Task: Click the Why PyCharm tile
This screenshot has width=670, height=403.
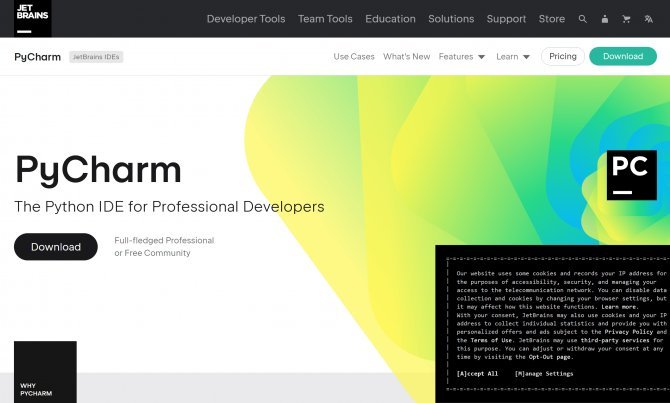Action: 45,372
